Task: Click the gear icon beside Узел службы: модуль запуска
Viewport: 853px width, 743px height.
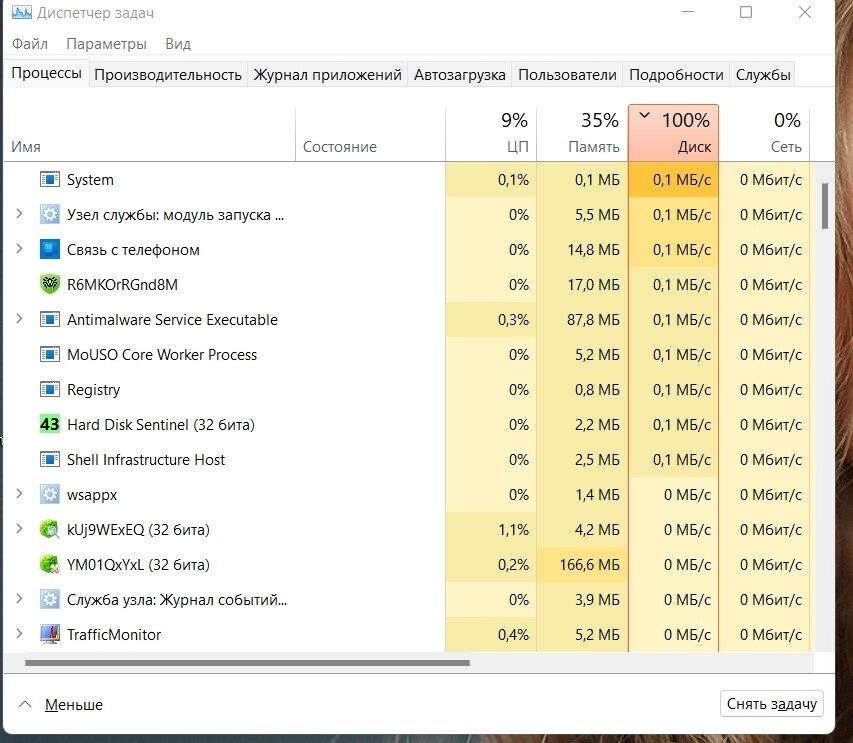Action: [50, 214]
